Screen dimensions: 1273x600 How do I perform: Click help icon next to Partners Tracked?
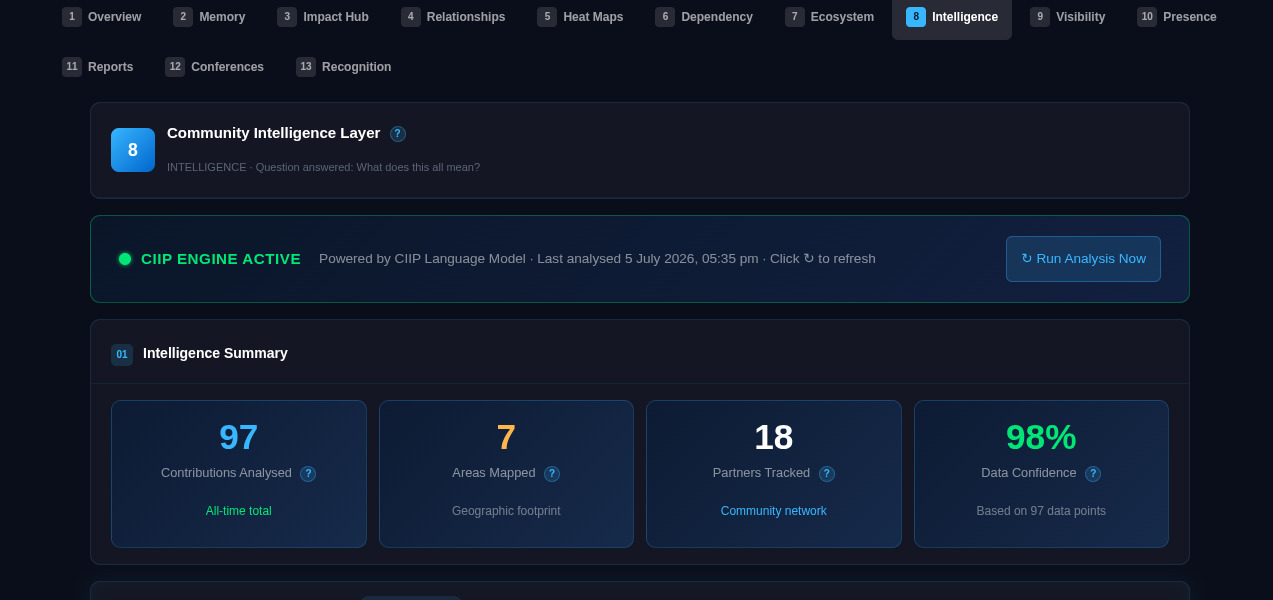click(827, 474)
